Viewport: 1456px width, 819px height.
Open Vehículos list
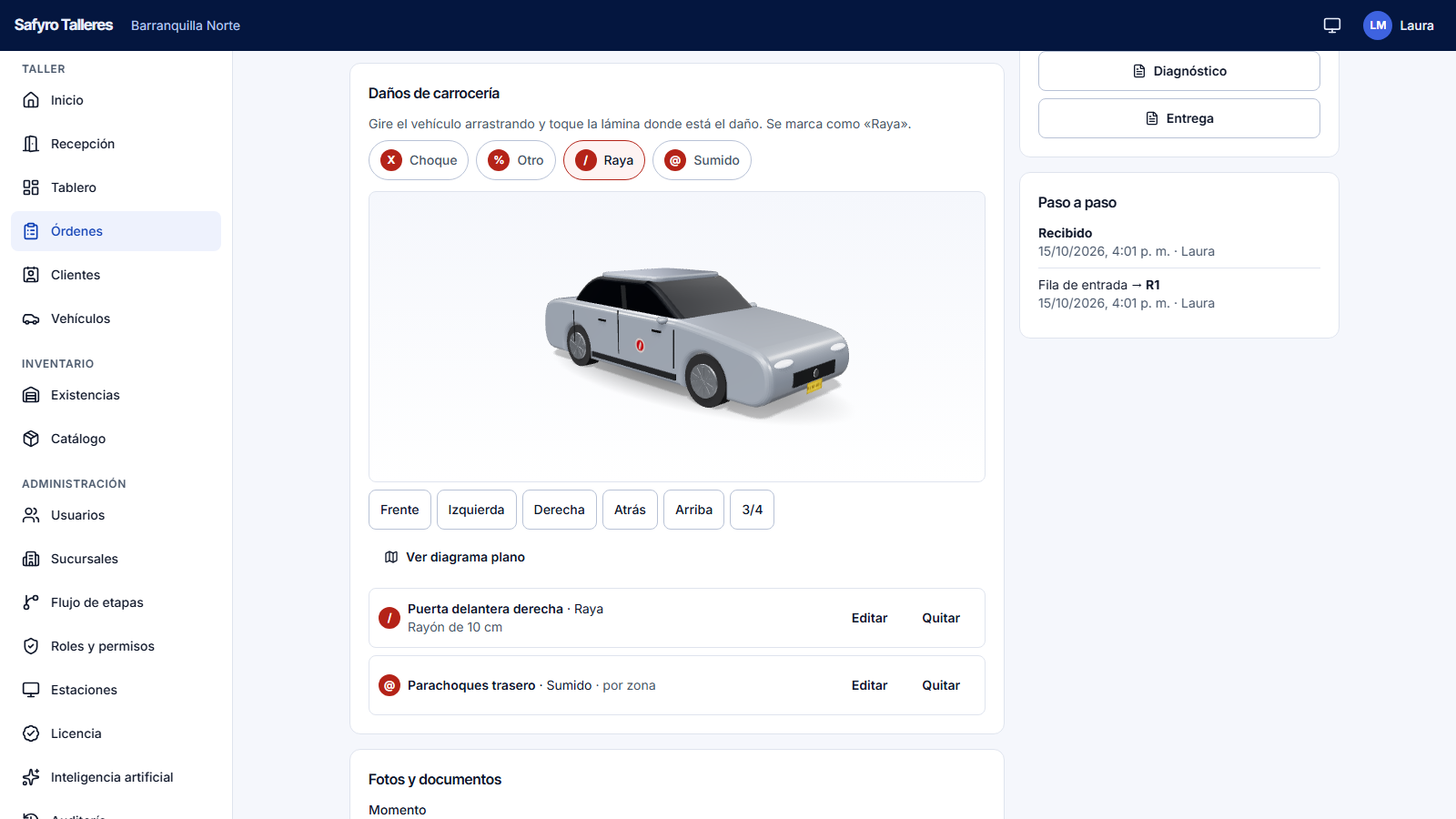[116, 318]
